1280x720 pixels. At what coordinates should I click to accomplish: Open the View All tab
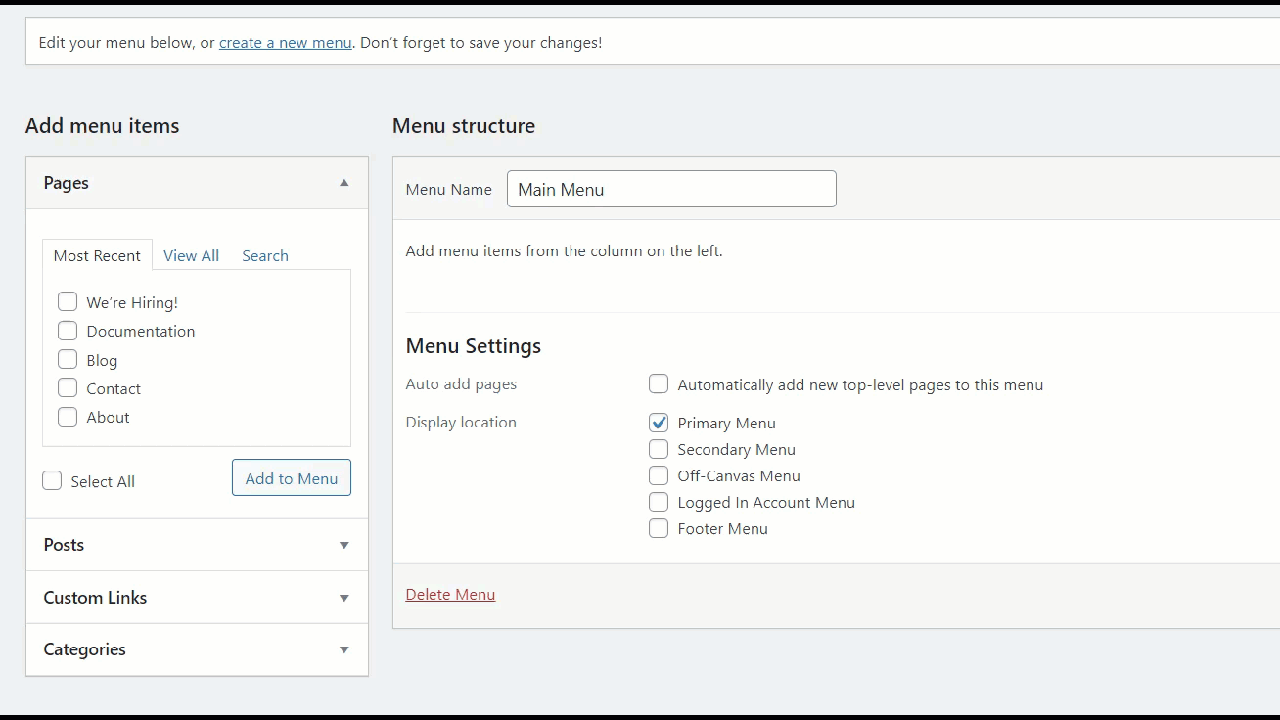pos(191,255)
